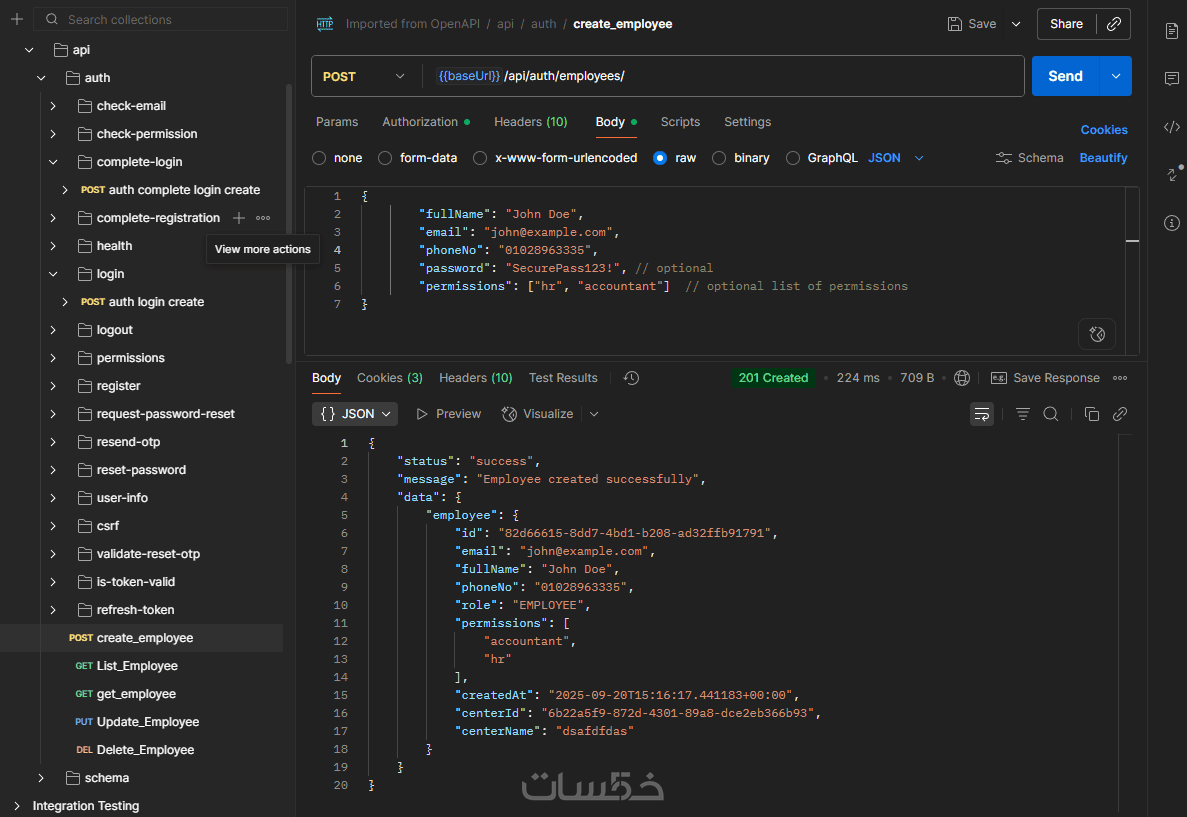Open the Scripts tab

point(680,122)
